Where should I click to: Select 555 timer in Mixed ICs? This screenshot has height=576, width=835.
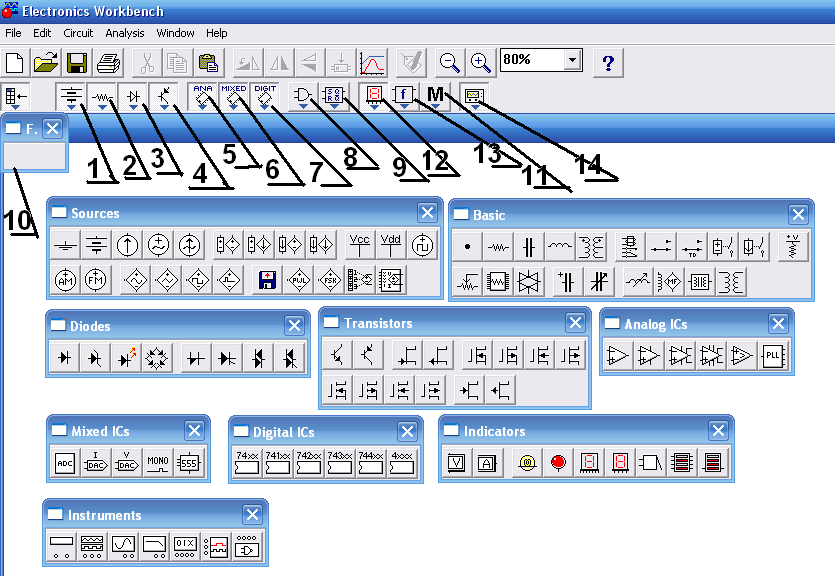coord(189,464)
